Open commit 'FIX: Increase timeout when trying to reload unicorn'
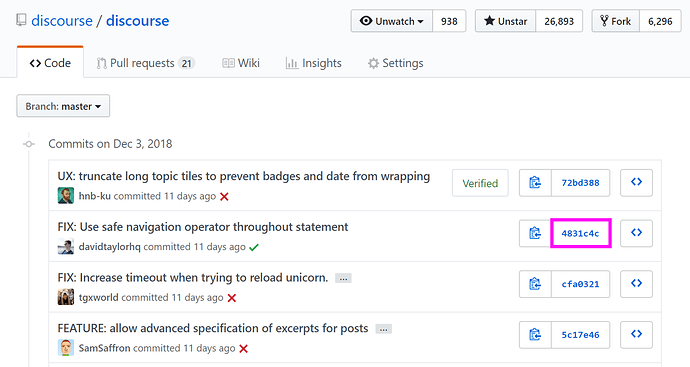This screenshot has height=367, width=690. point(193,278)
